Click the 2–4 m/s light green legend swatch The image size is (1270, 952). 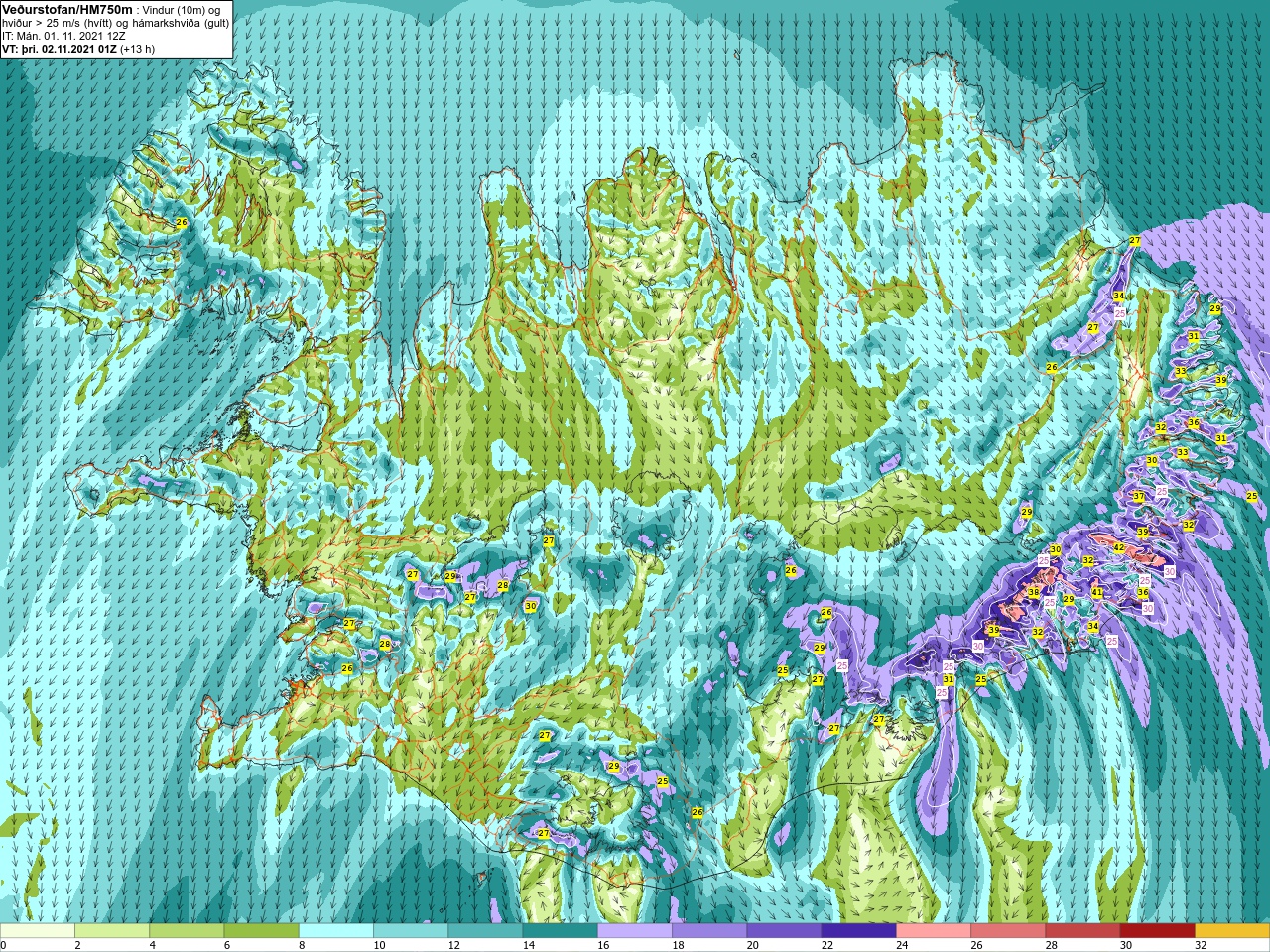pyautogui.click(x=112, y=931)
